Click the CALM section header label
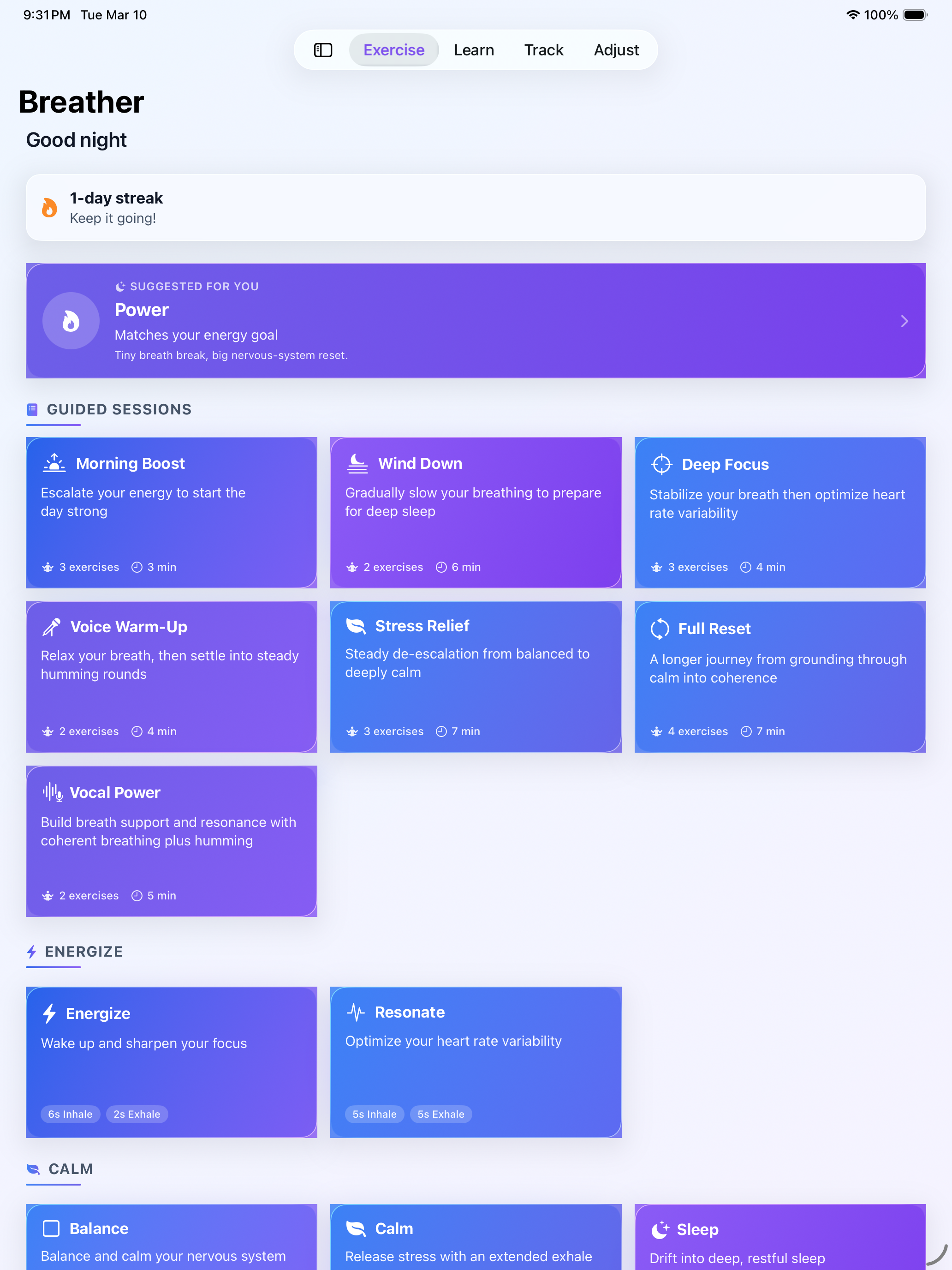 click(71, 1169)
